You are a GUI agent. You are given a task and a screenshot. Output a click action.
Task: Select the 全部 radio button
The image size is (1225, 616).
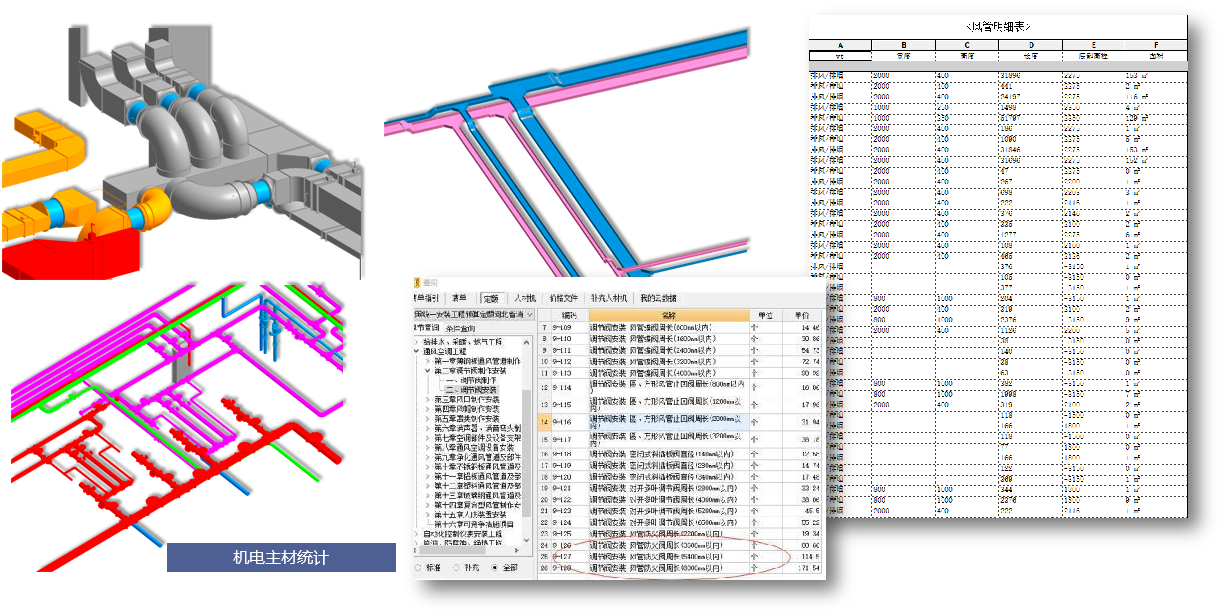(494, 568)
